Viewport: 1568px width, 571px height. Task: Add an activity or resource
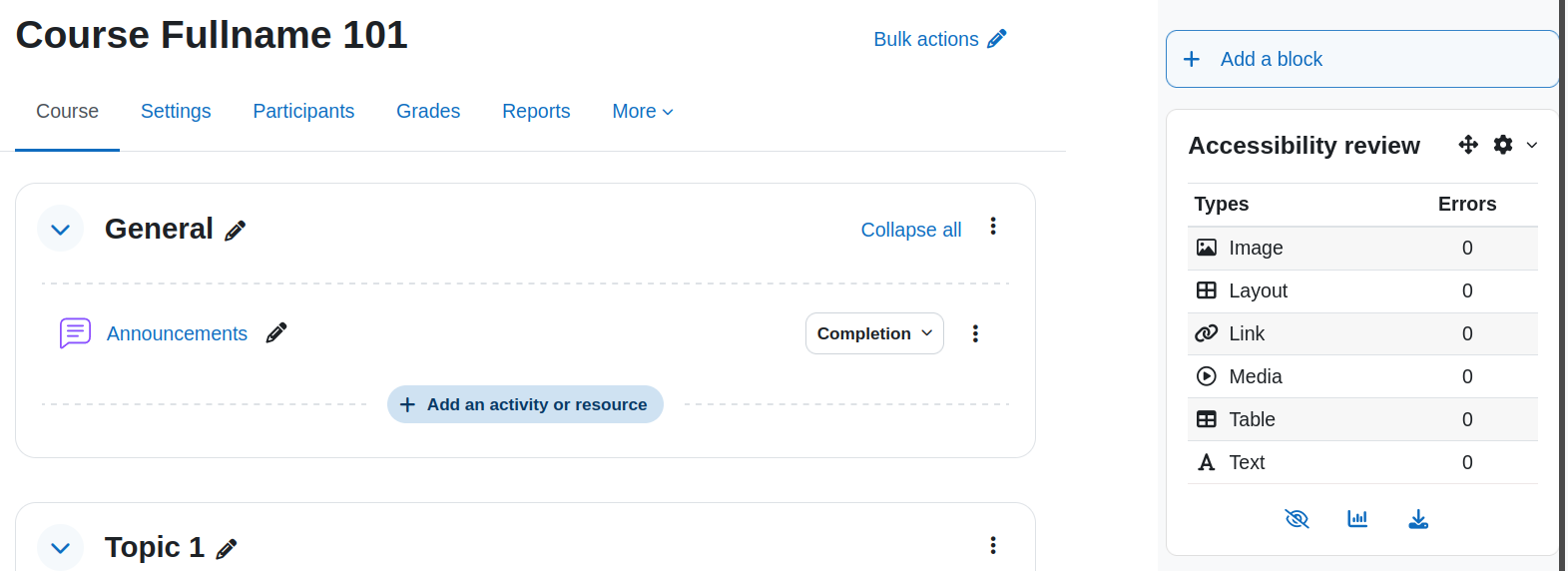[525, 404]
